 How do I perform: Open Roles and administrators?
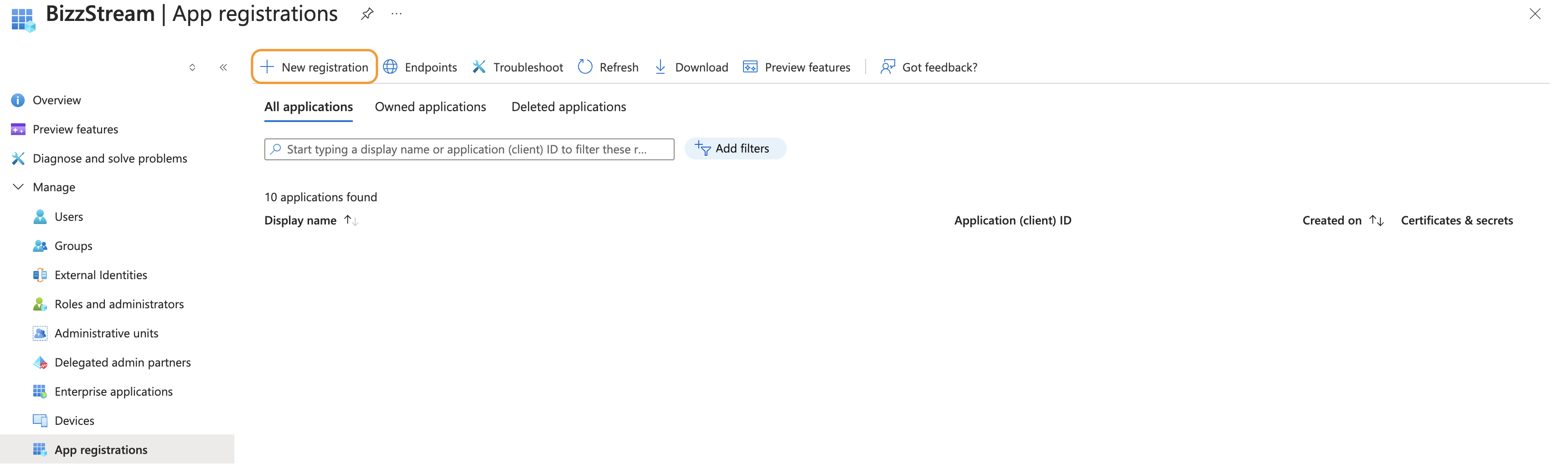pyautogui.click(x=119, y=305)
